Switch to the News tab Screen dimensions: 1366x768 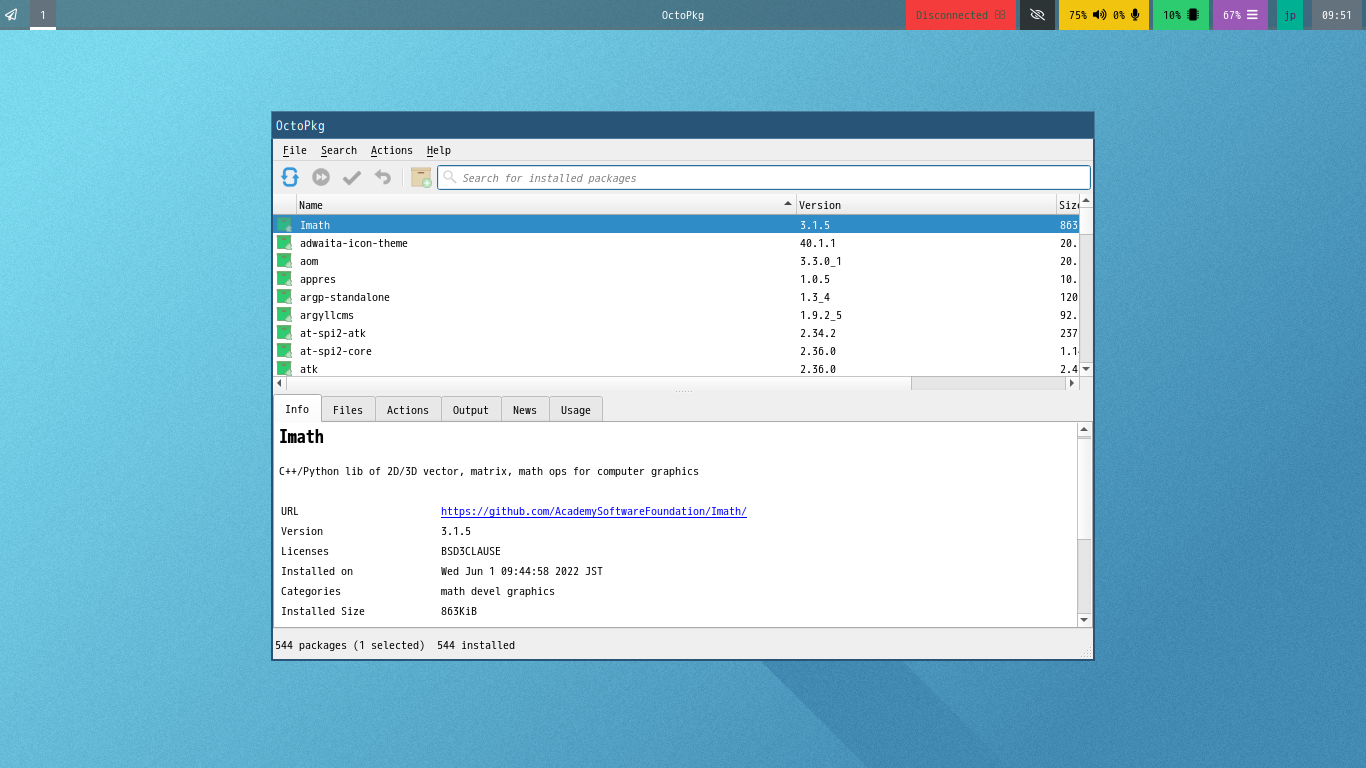tap(525, 410)
